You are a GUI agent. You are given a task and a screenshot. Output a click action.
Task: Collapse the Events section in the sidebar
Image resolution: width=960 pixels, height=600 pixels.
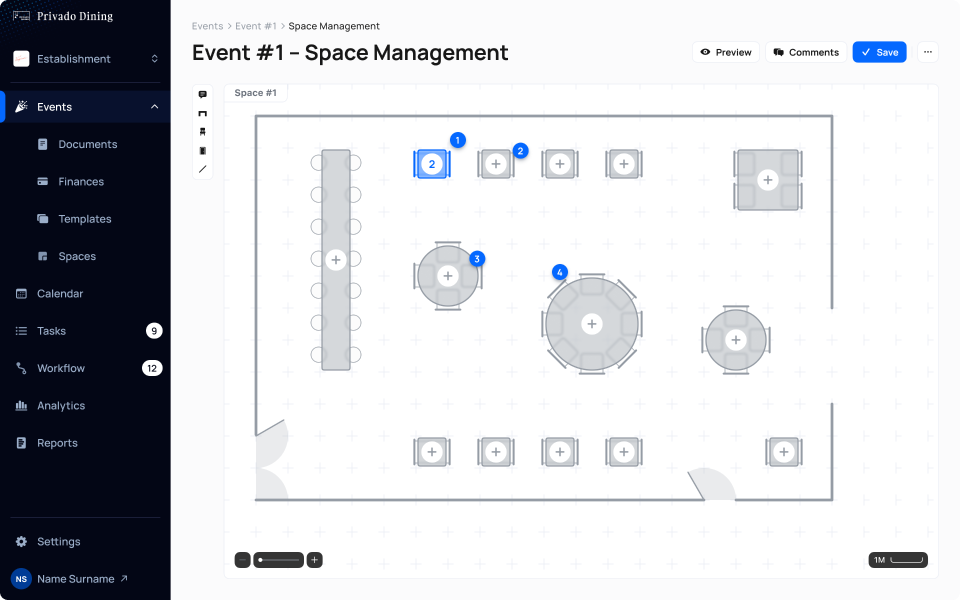coord(153,106)
